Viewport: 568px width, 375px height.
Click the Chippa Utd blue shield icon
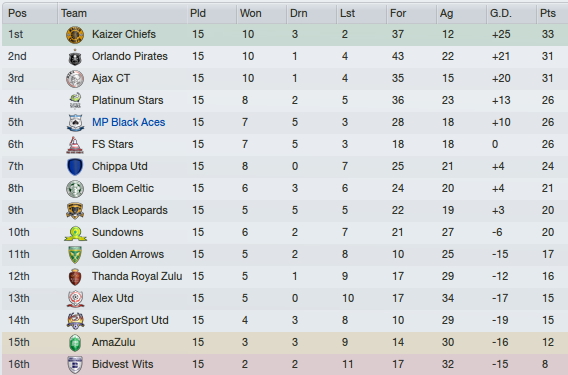coord(75,167)
